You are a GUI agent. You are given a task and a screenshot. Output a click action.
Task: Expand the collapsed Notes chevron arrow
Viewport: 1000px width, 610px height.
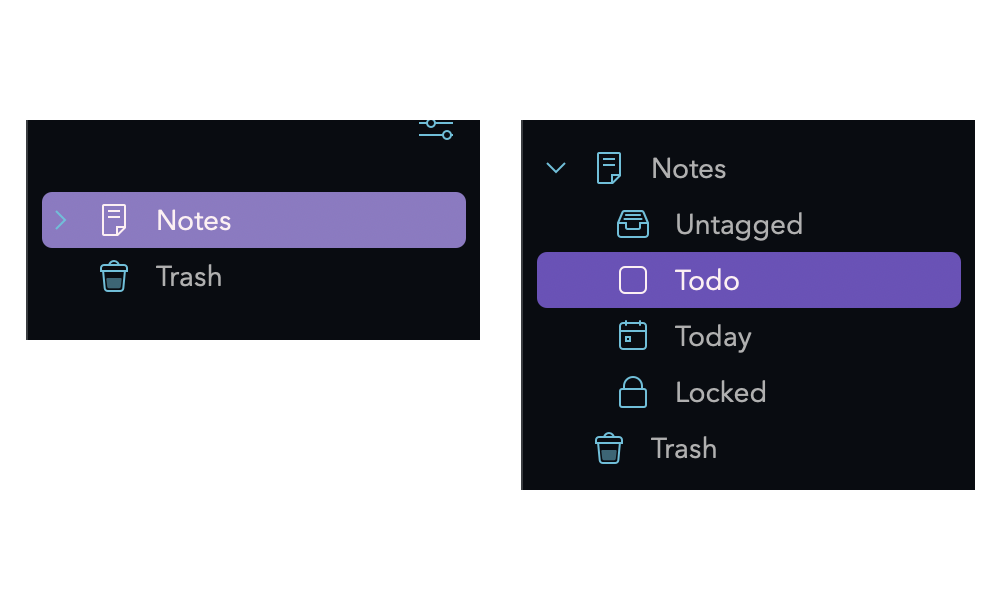[61, 220]
